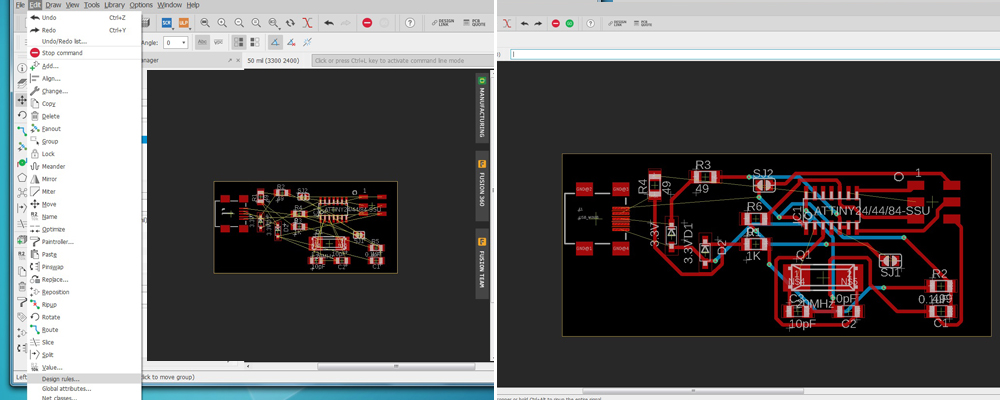Click red stop icon in left window toolbar
This screenshot has height=400, width=1000.
click(x=367, y=23)
